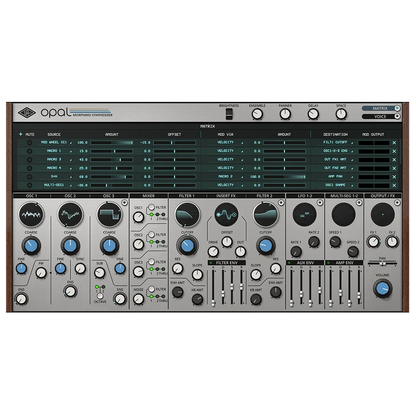Open the MOD WHEEL source dropdown
The height and width of the screenshot is (416, 416).
point(56,142)
